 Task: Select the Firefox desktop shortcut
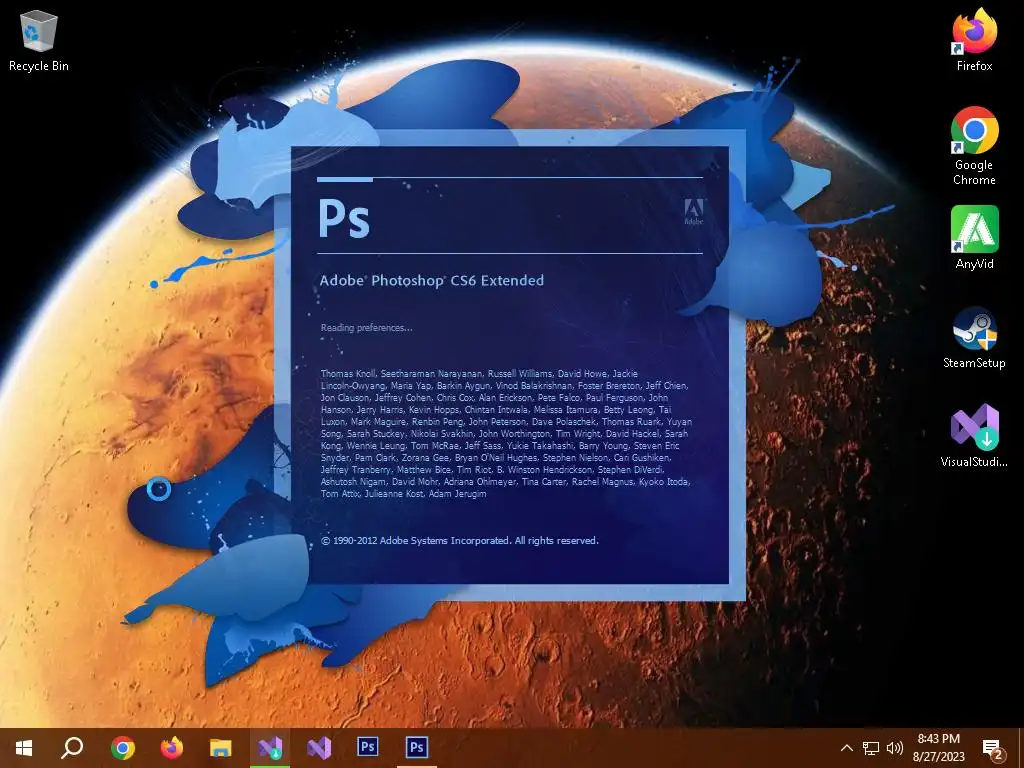coord(974,39)
